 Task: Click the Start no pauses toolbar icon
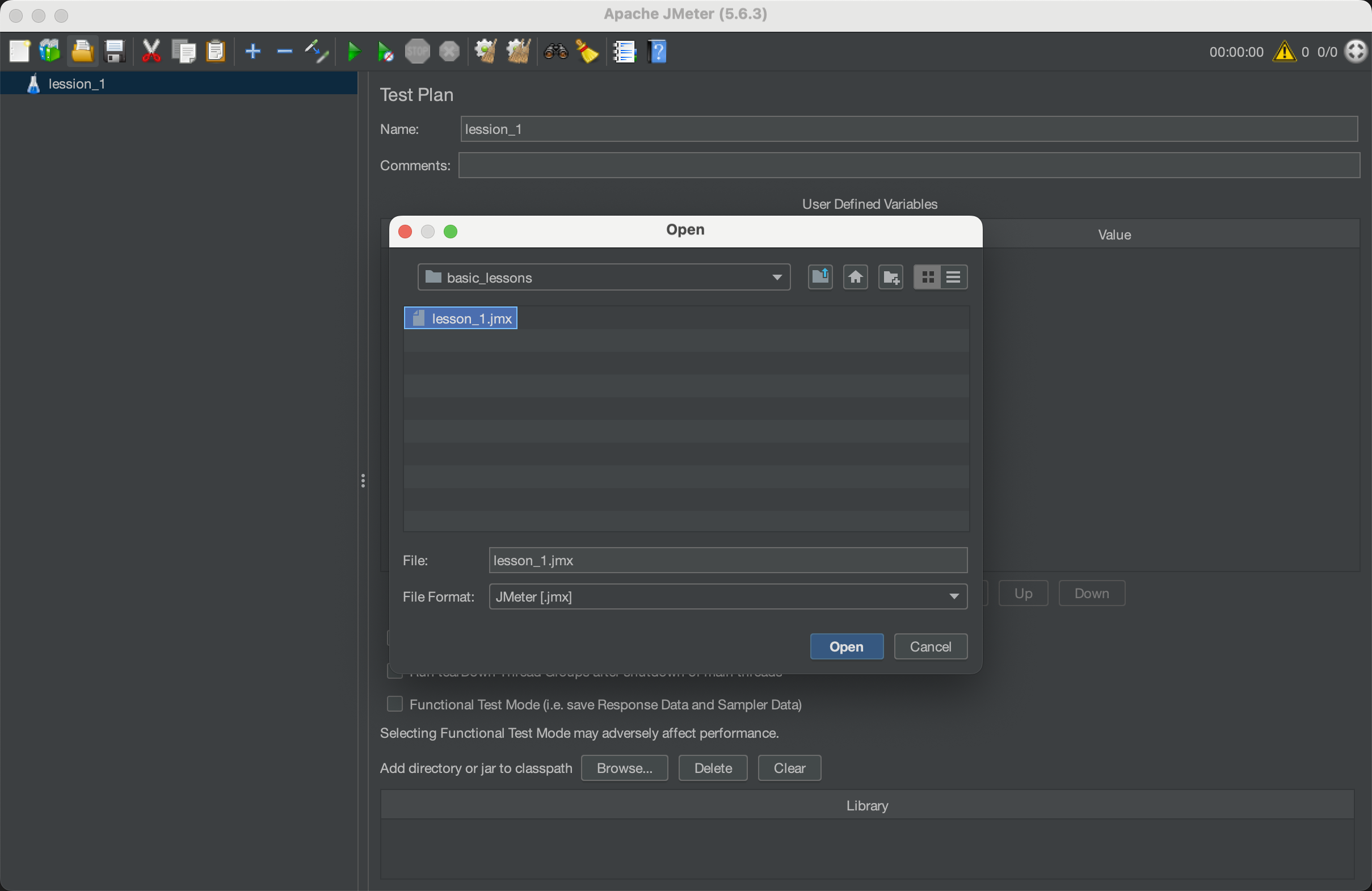pos(385,51)
